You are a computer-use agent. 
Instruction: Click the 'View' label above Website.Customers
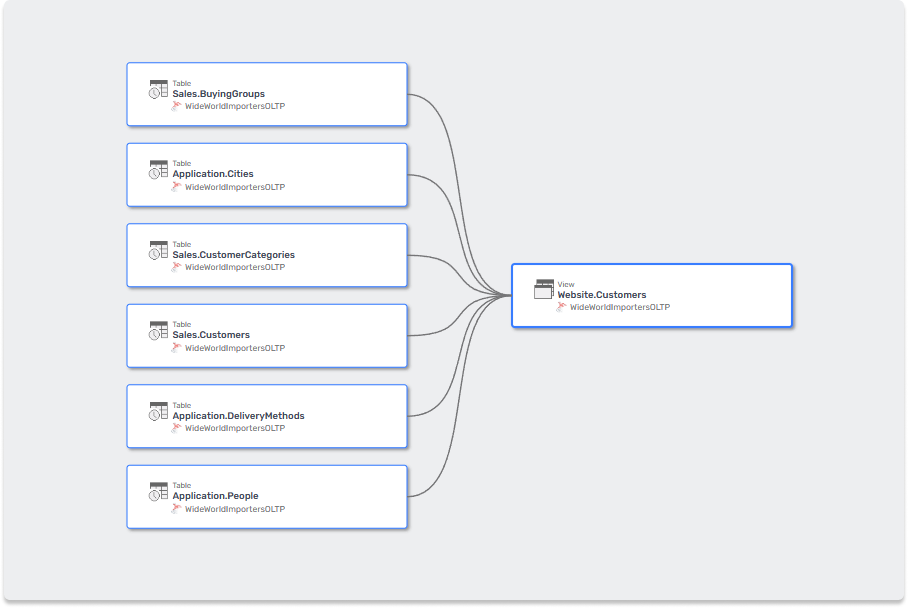pos(566,284)
